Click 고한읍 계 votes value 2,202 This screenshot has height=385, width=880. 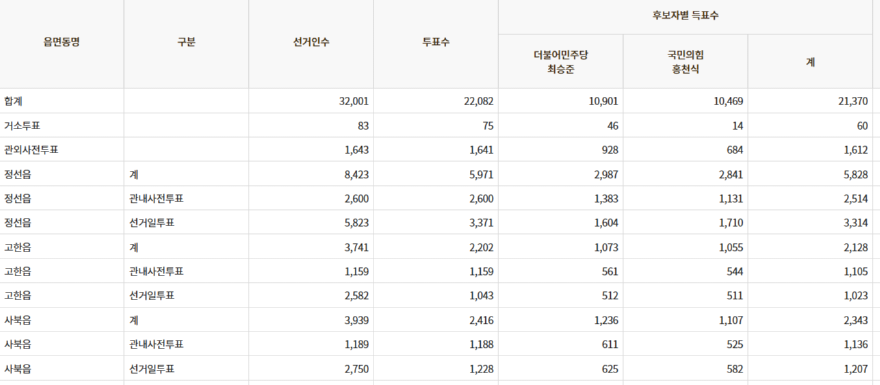(x=481, y=248)
